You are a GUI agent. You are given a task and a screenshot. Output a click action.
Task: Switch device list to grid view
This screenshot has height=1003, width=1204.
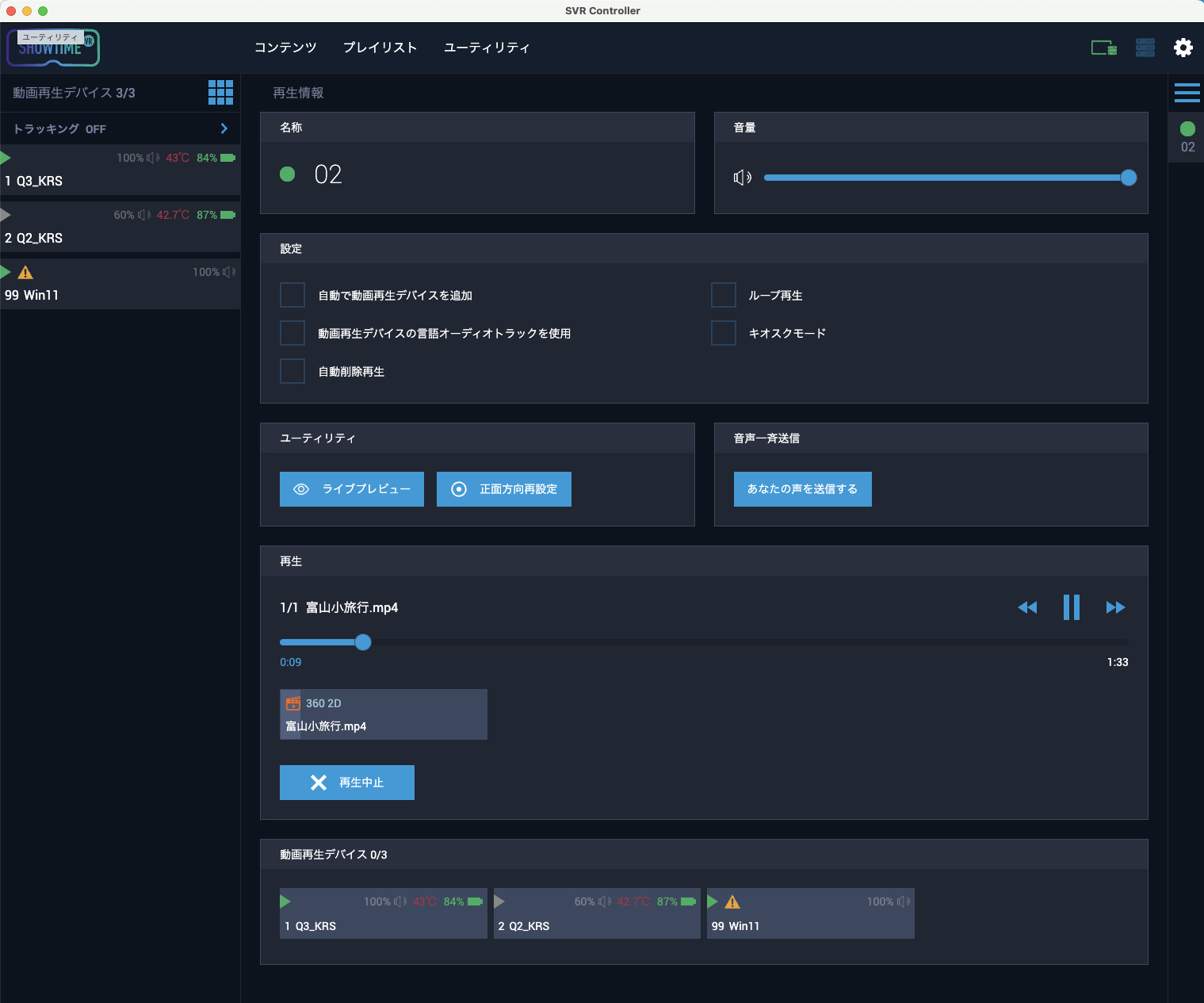click(220, 92)
